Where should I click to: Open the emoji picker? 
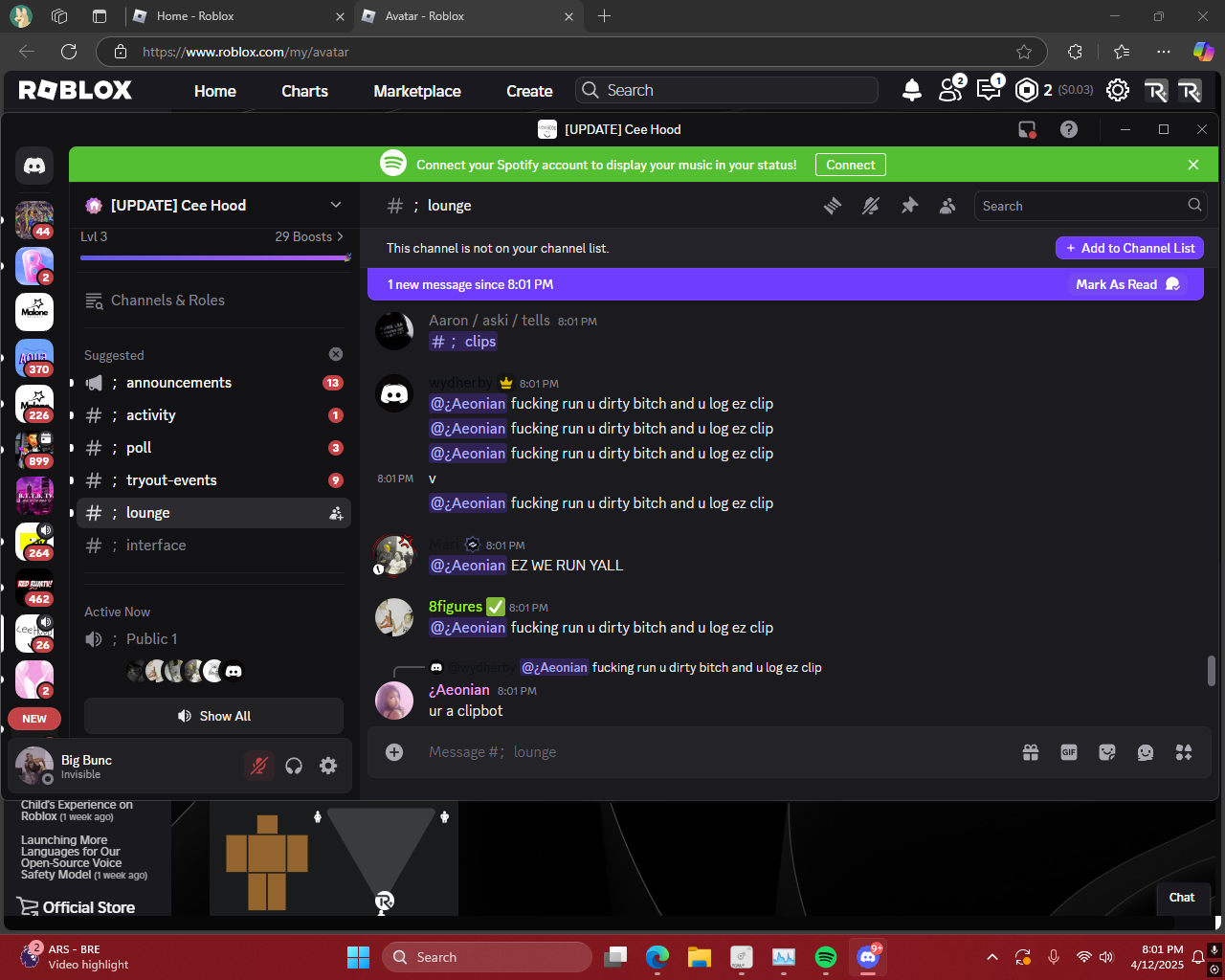coord(1146,752)
